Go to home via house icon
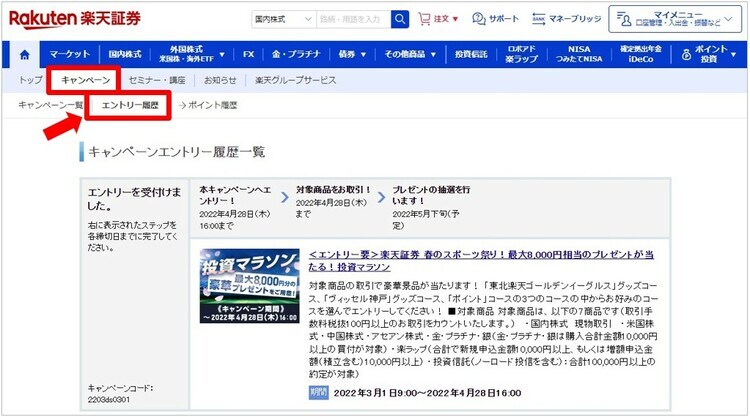 click(24, 55)
